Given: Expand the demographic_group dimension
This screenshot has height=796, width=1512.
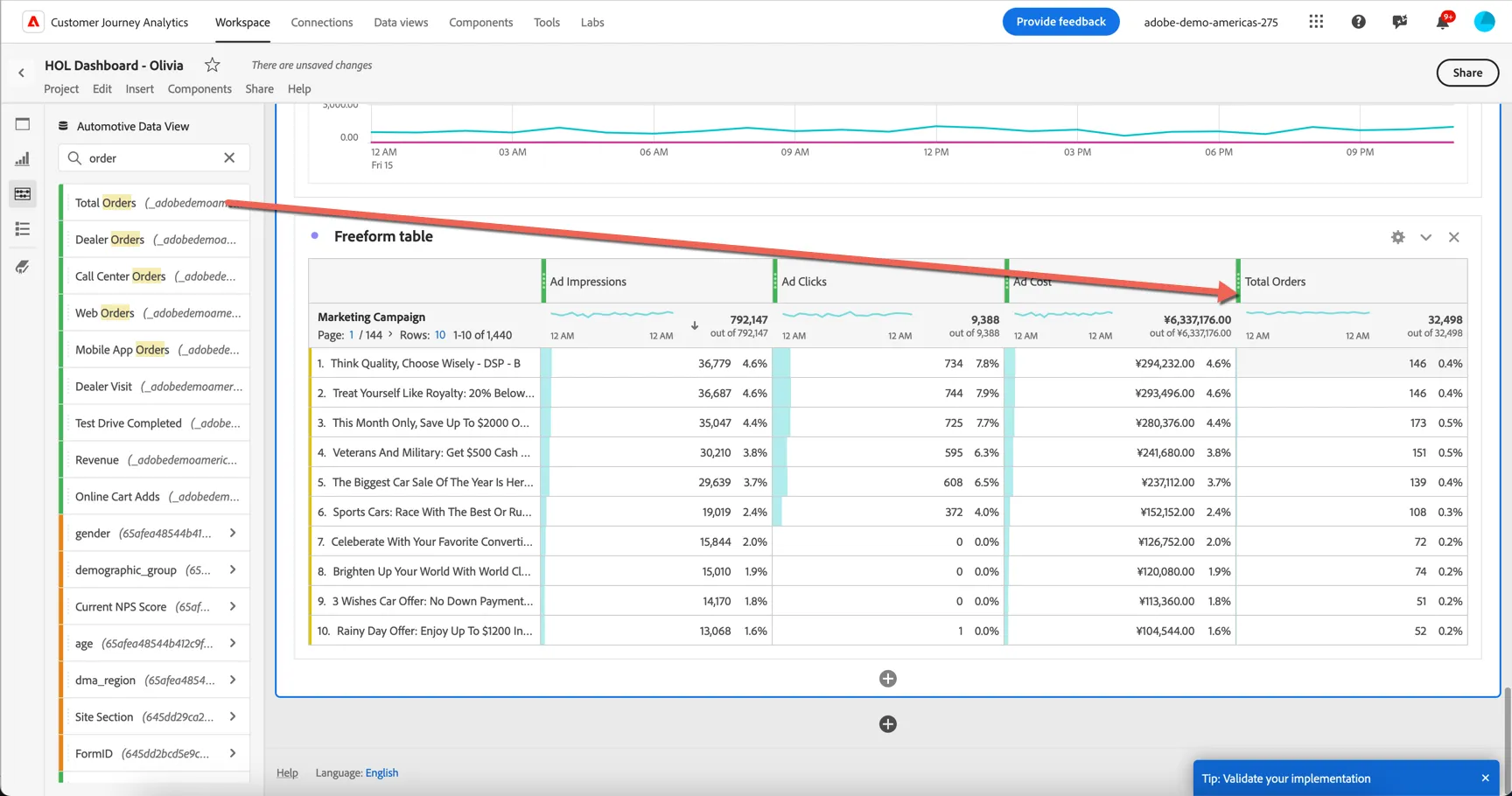Looking at the screenshot, I should click(x=233, y=569).
